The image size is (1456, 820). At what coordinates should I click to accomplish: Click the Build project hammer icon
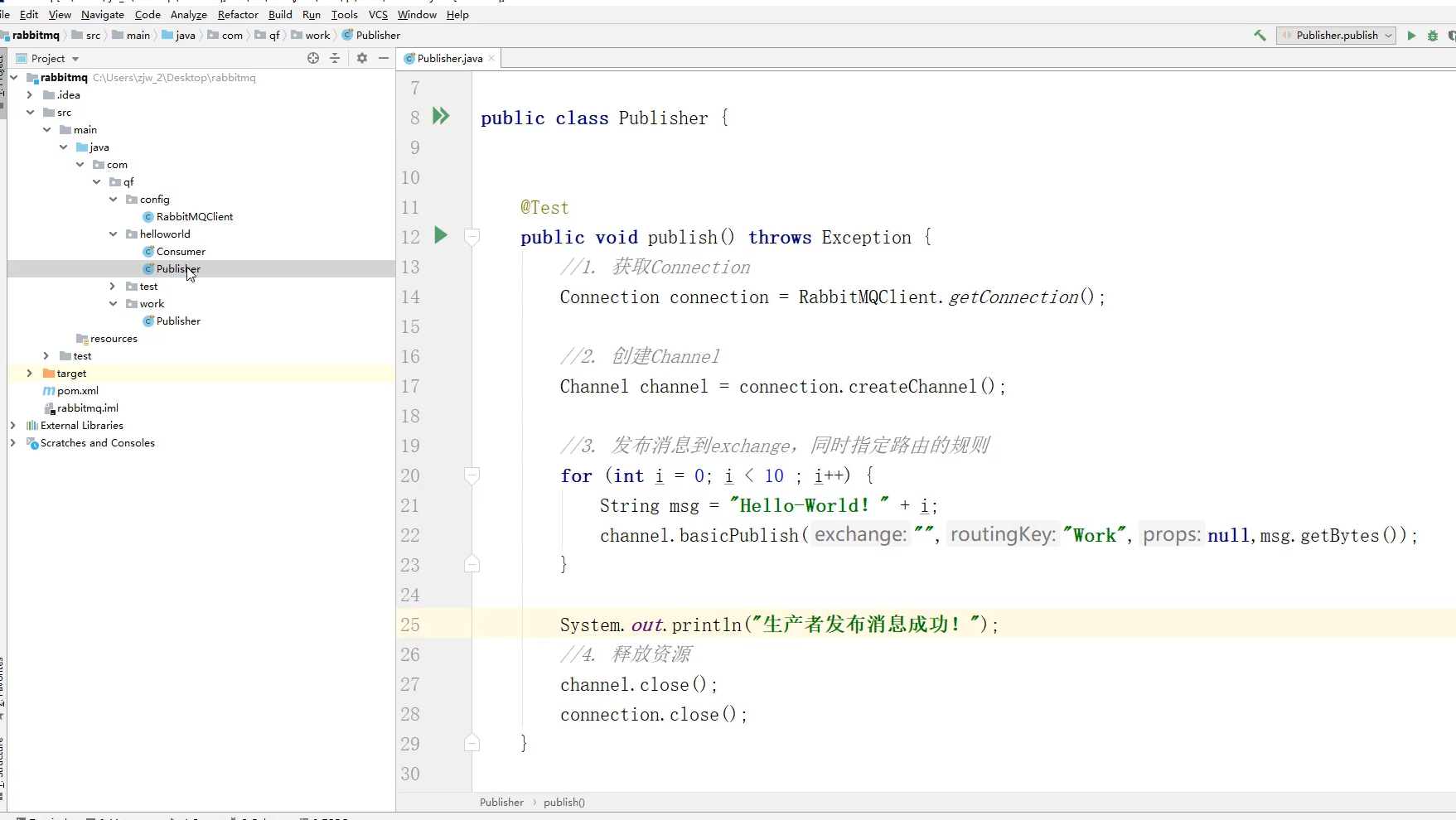(1260, 36)
